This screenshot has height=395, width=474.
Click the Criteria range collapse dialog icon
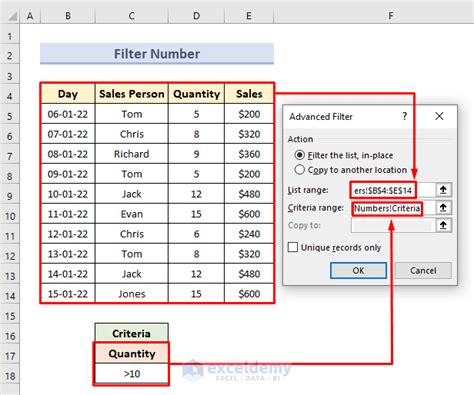point(443,208)
